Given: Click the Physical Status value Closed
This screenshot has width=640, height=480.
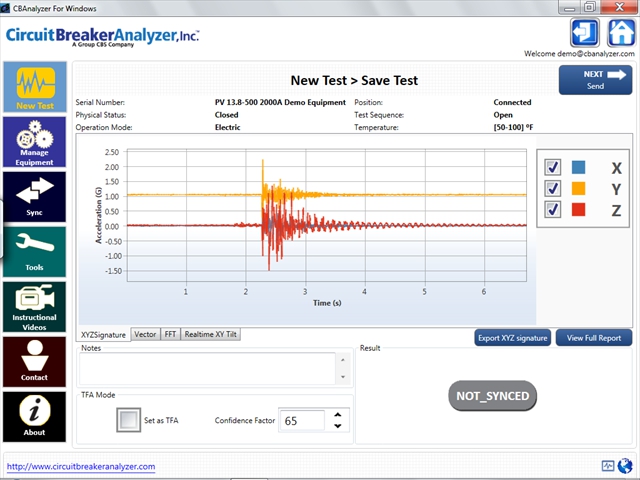Looking at the screenshot, I should (x=227, y=115).
